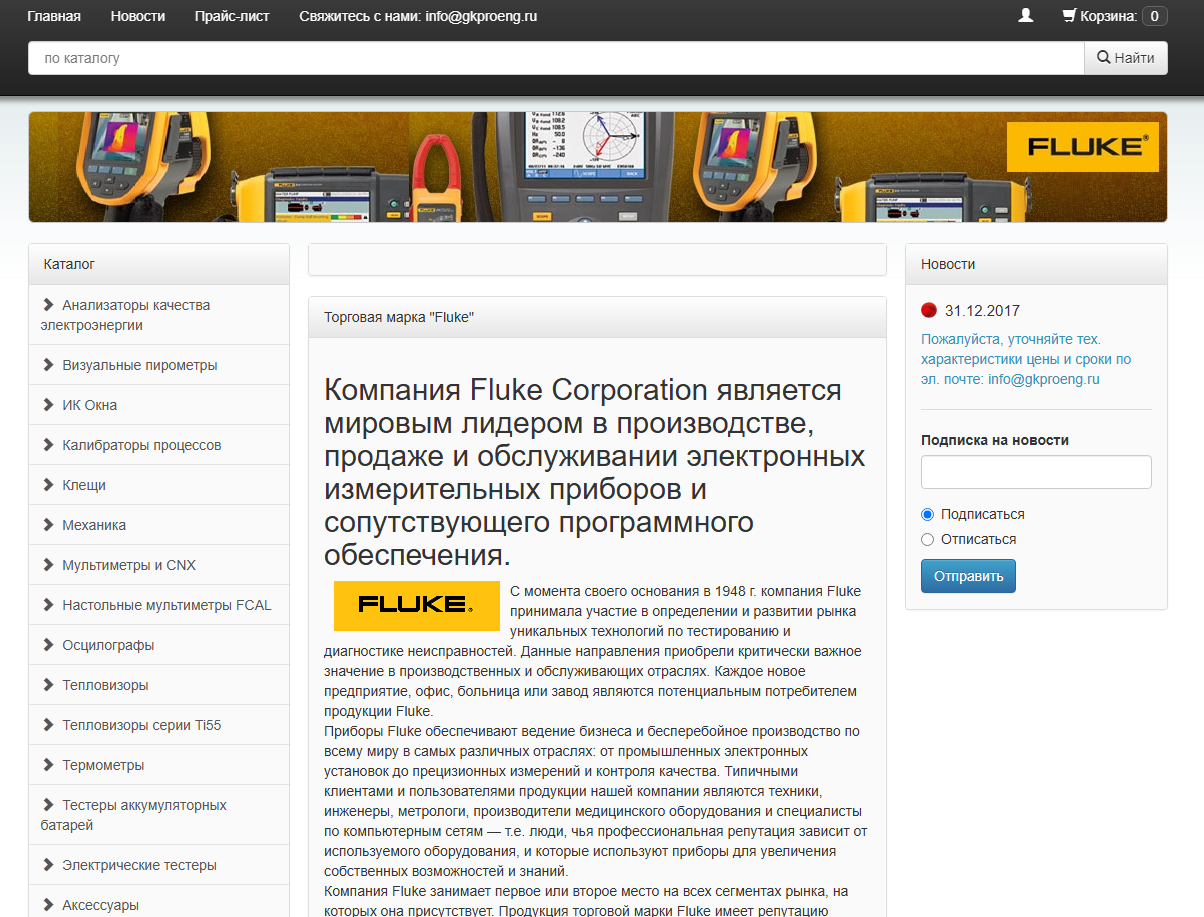Open the shopping cart Корзина

(1114, 16)
